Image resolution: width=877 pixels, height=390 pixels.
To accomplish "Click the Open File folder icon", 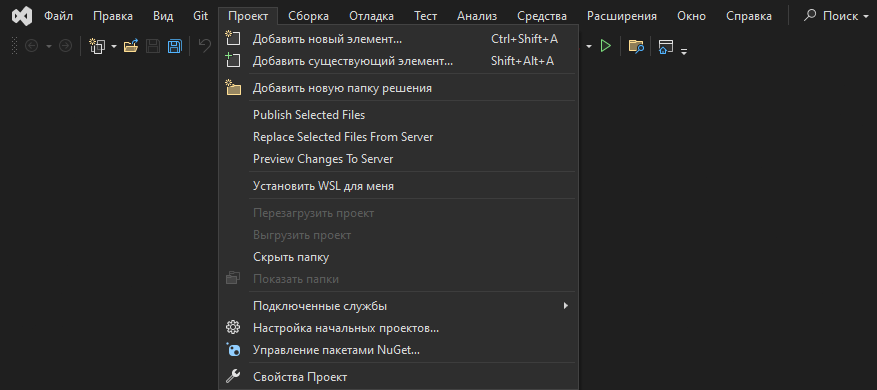I will coord(131,46).
